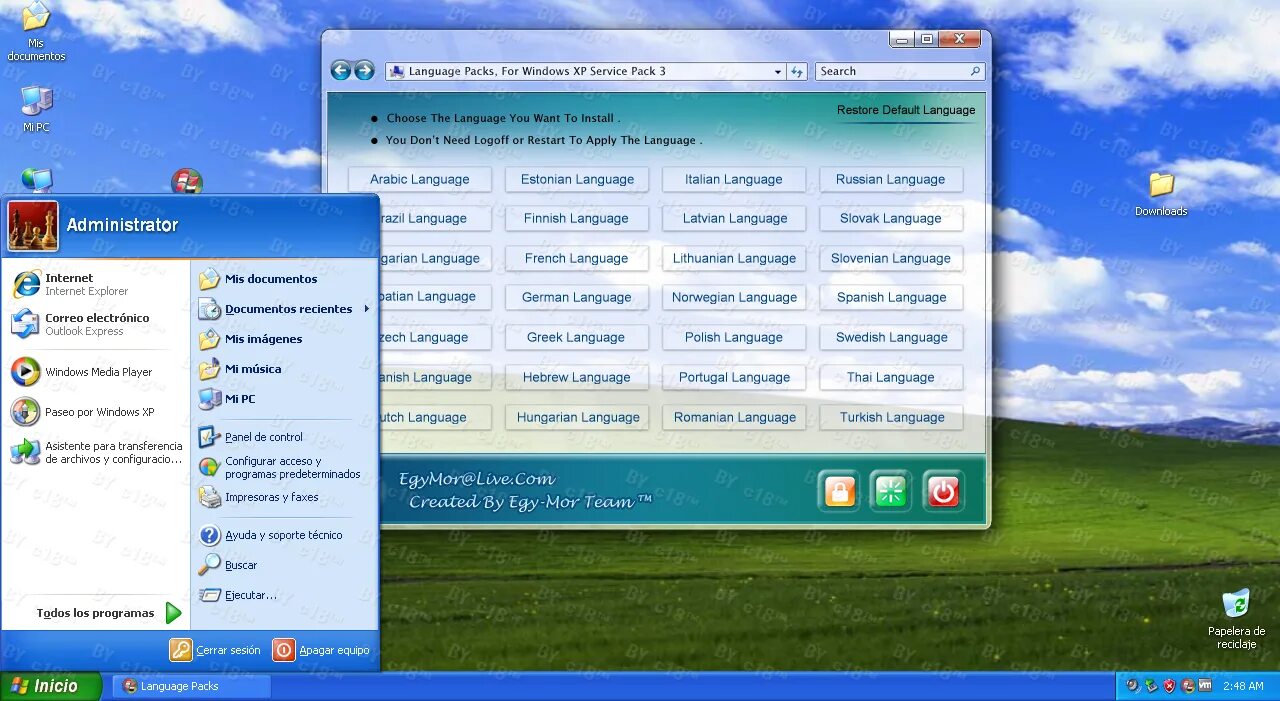The height and width of the screenshot is (701, 1280).
Task: Open Asistente para transferencia de archivos
Action: 96,453
